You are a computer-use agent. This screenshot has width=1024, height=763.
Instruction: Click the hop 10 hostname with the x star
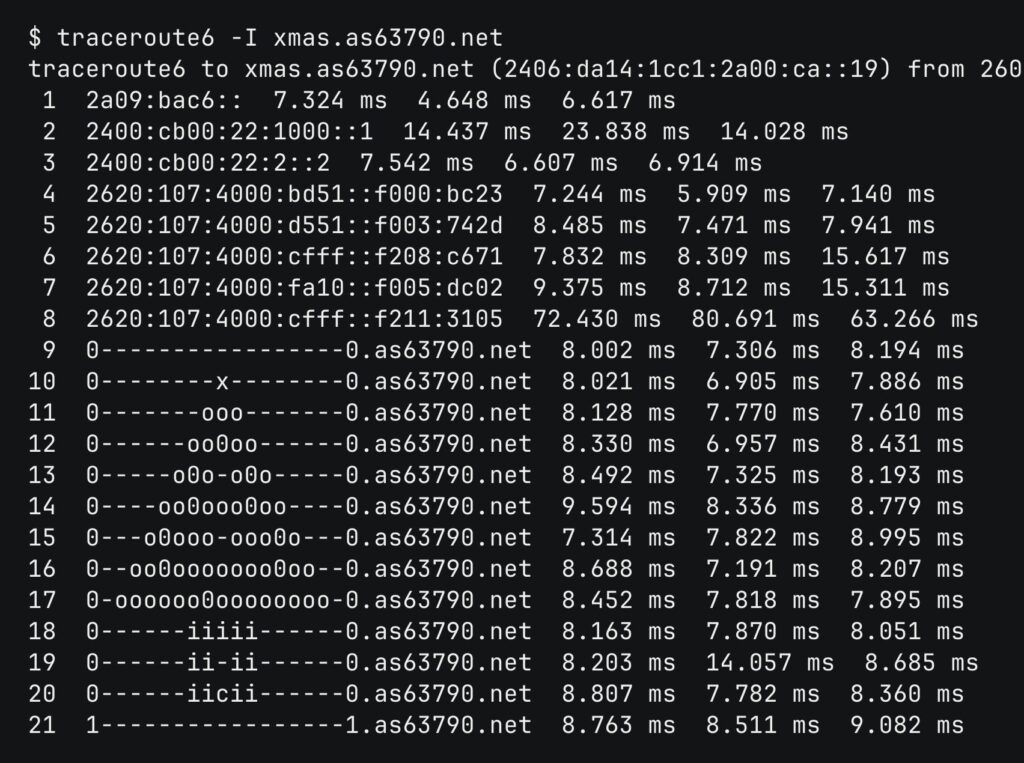pos(308,382)
